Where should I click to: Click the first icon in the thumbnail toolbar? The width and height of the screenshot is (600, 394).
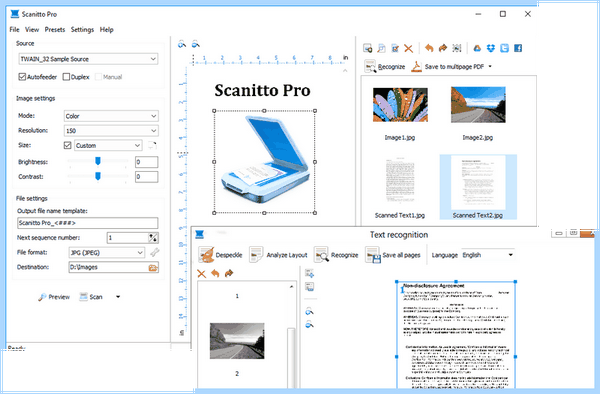tap(367, 48)
